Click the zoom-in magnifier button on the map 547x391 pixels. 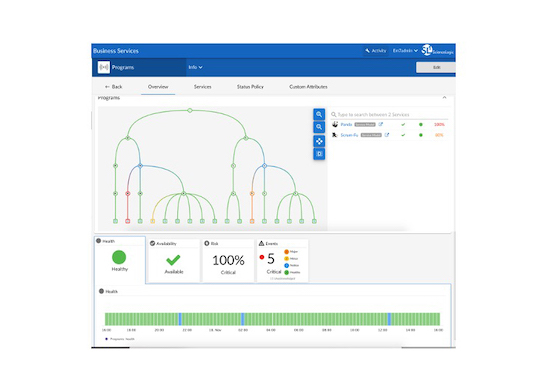coord(319,114)
